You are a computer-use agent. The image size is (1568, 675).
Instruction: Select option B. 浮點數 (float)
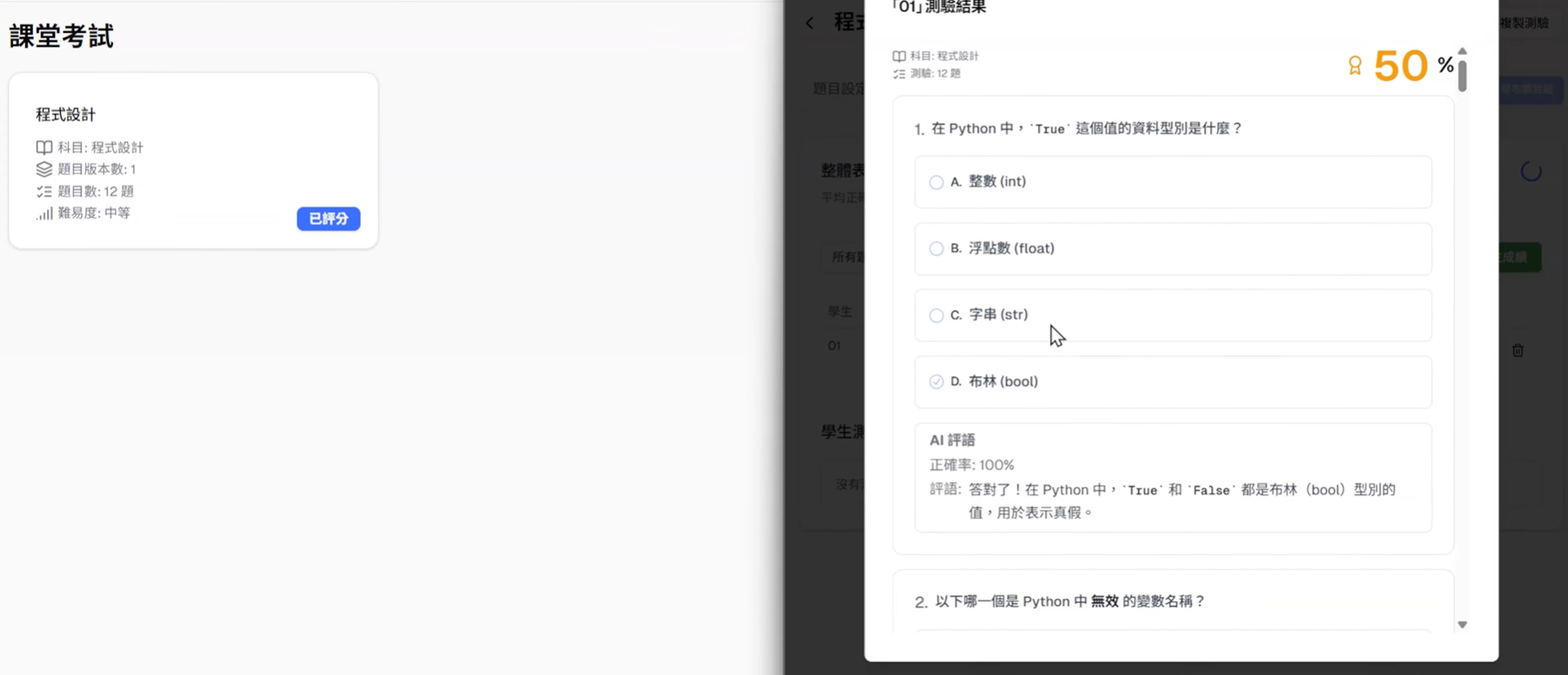pyautogui.click(x=1173, y=249)
